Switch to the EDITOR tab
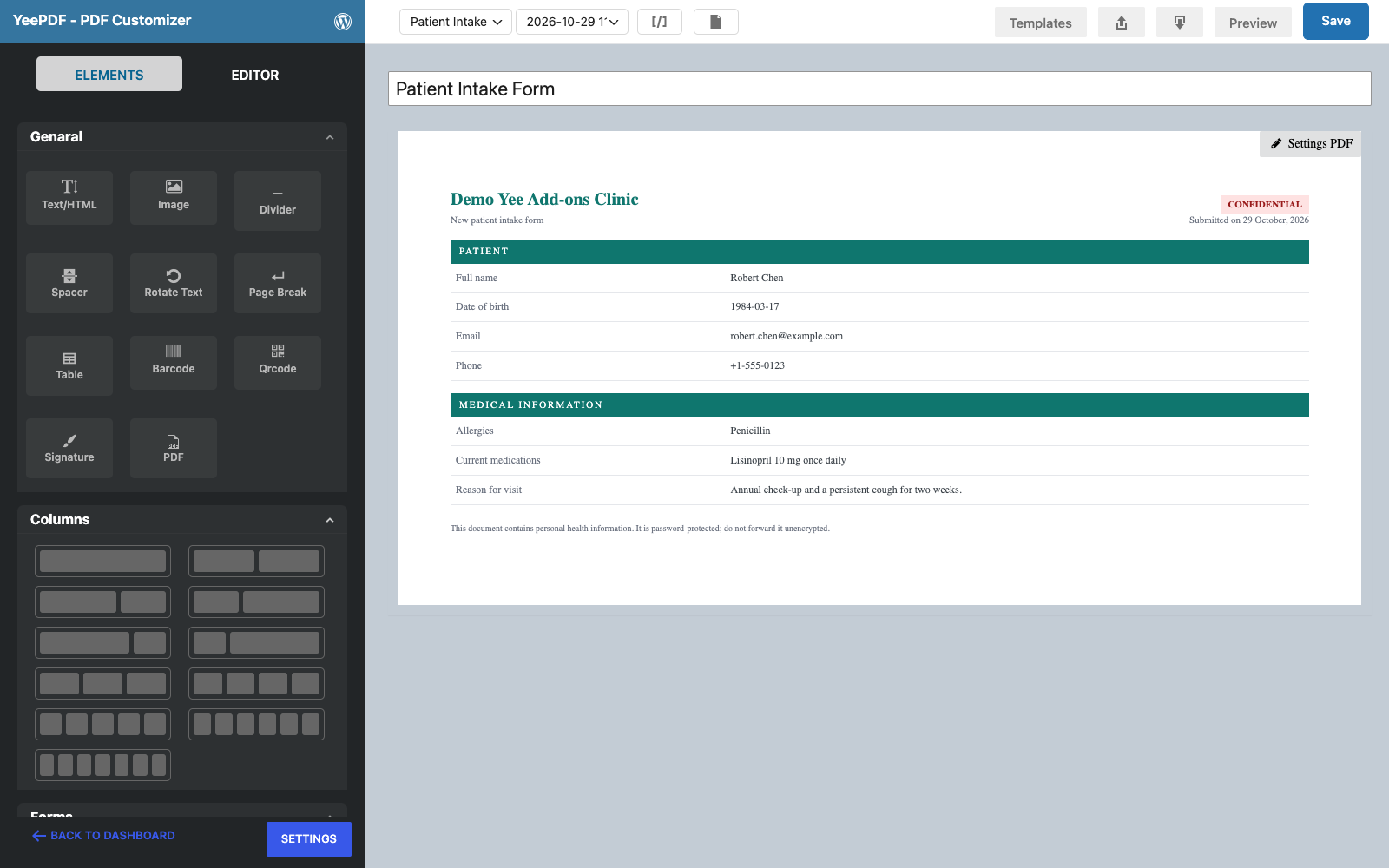Image resolution: width=1389 pixels, height=868 pixels. point(255,75)
